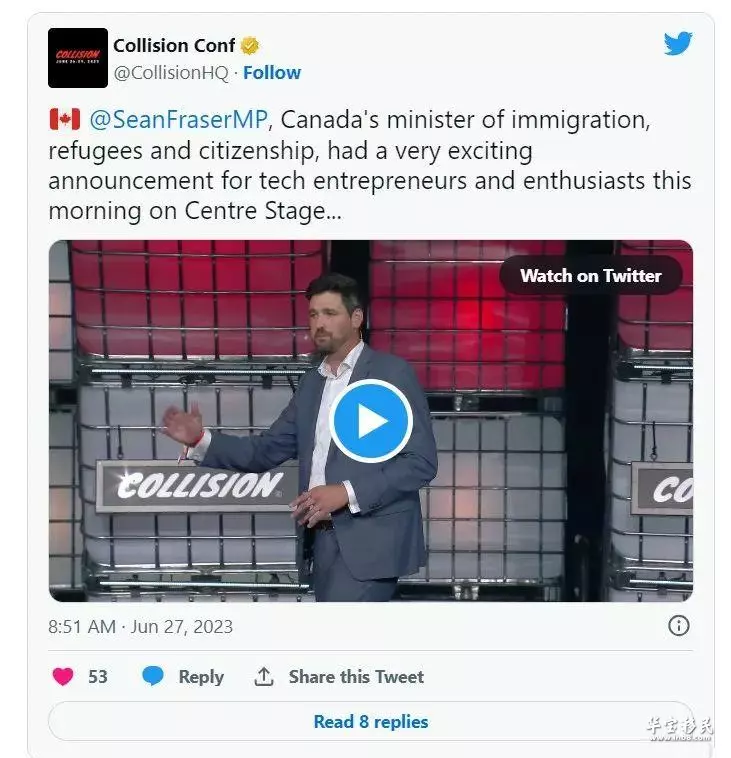Viewport: 731px width, 758px height.
Task: Click the Twitter bird logo
Action: tap(678, 43)
